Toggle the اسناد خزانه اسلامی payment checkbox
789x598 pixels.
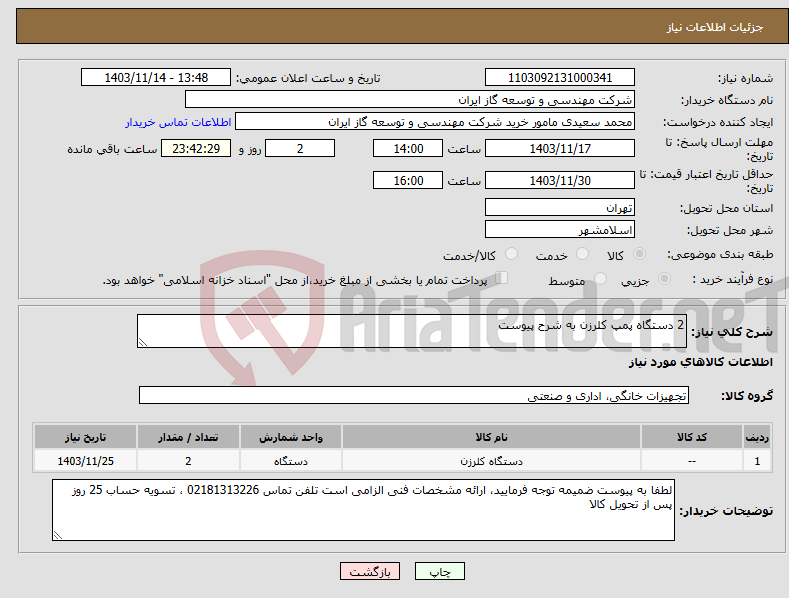point(502,278)
